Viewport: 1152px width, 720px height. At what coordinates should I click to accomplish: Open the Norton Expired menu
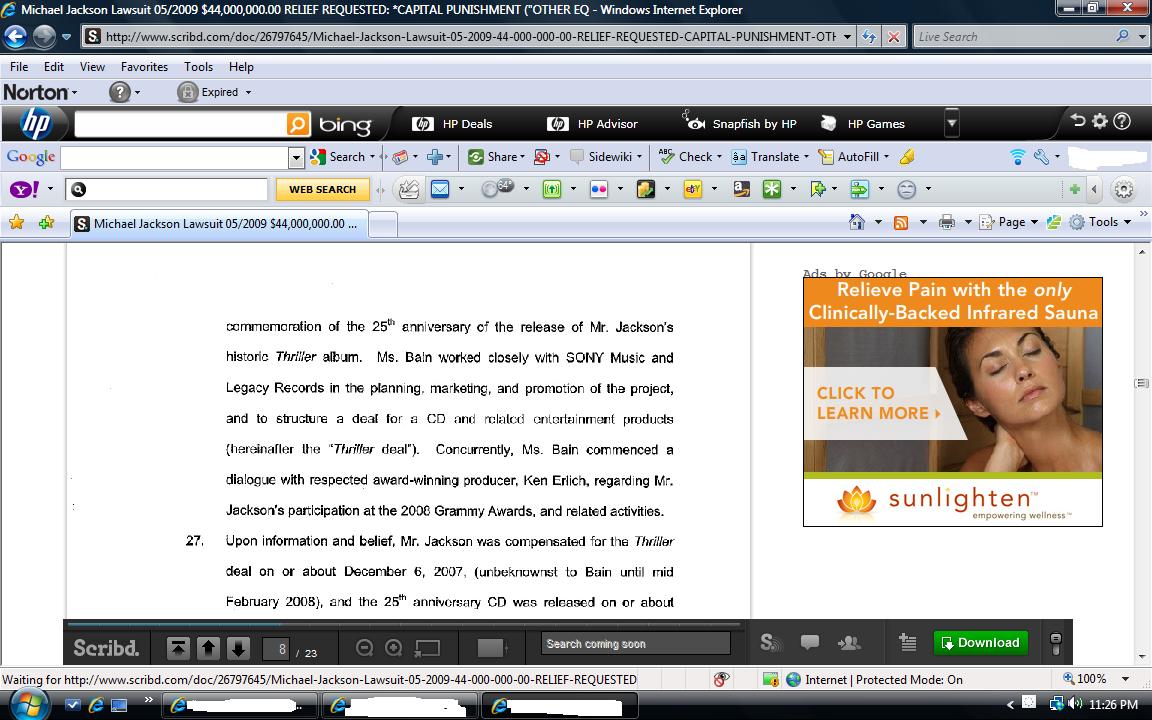pyautogui.click(x=215, y=92)
